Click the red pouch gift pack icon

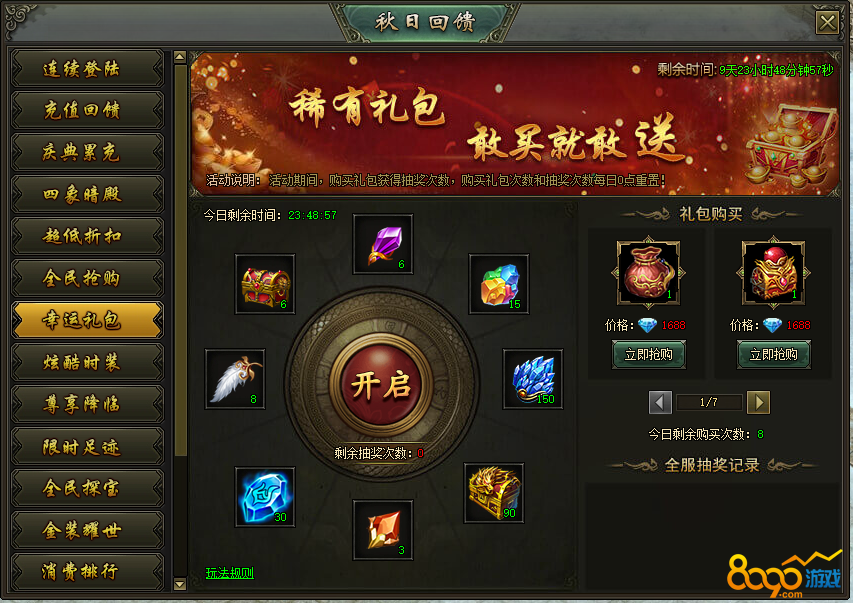click(648, 272)
